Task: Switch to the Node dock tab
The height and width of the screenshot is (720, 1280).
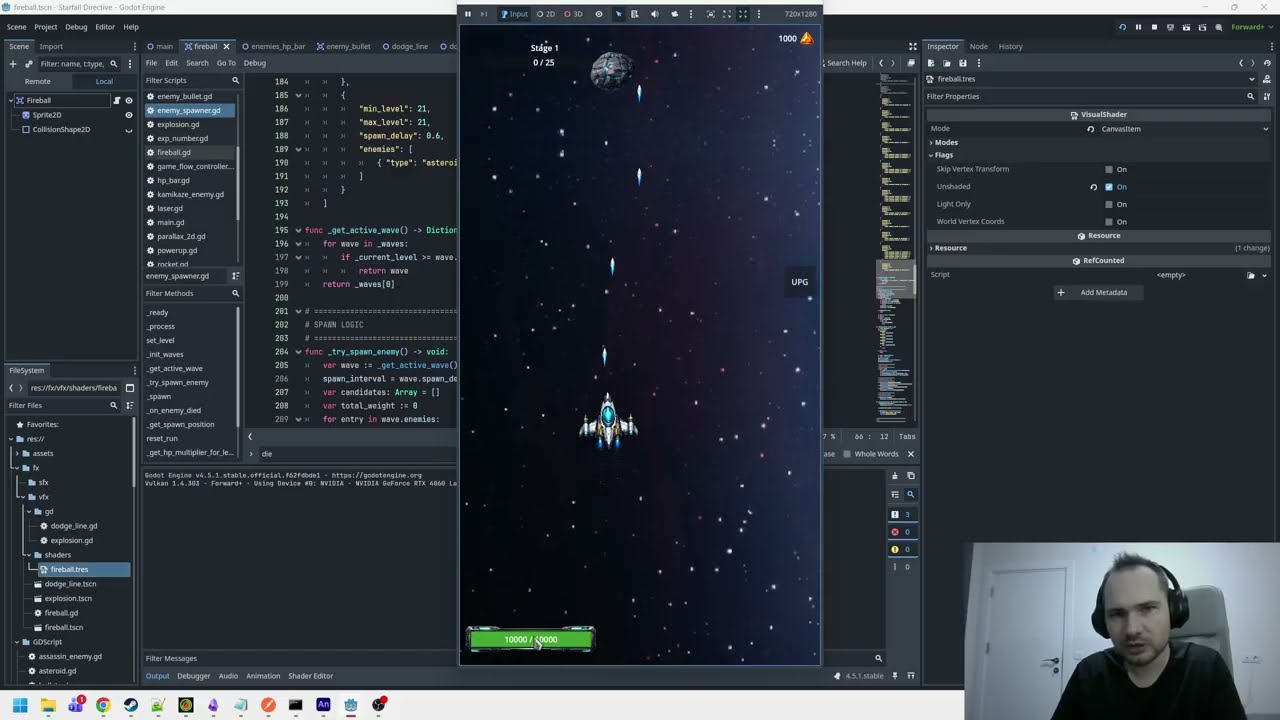Action: click(x=979, y=46)
